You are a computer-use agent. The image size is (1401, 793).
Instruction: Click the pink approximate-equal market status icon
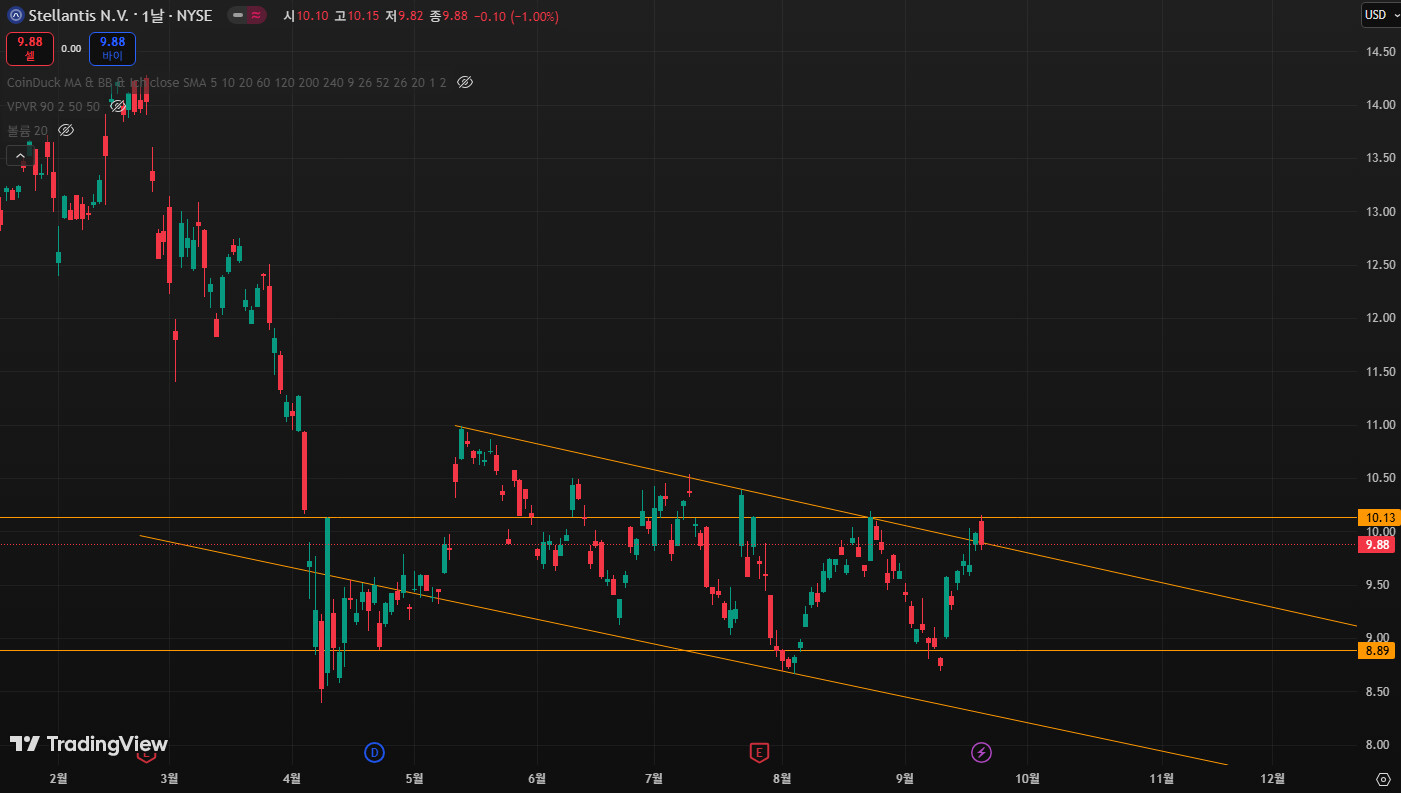(x=257, y=16)
